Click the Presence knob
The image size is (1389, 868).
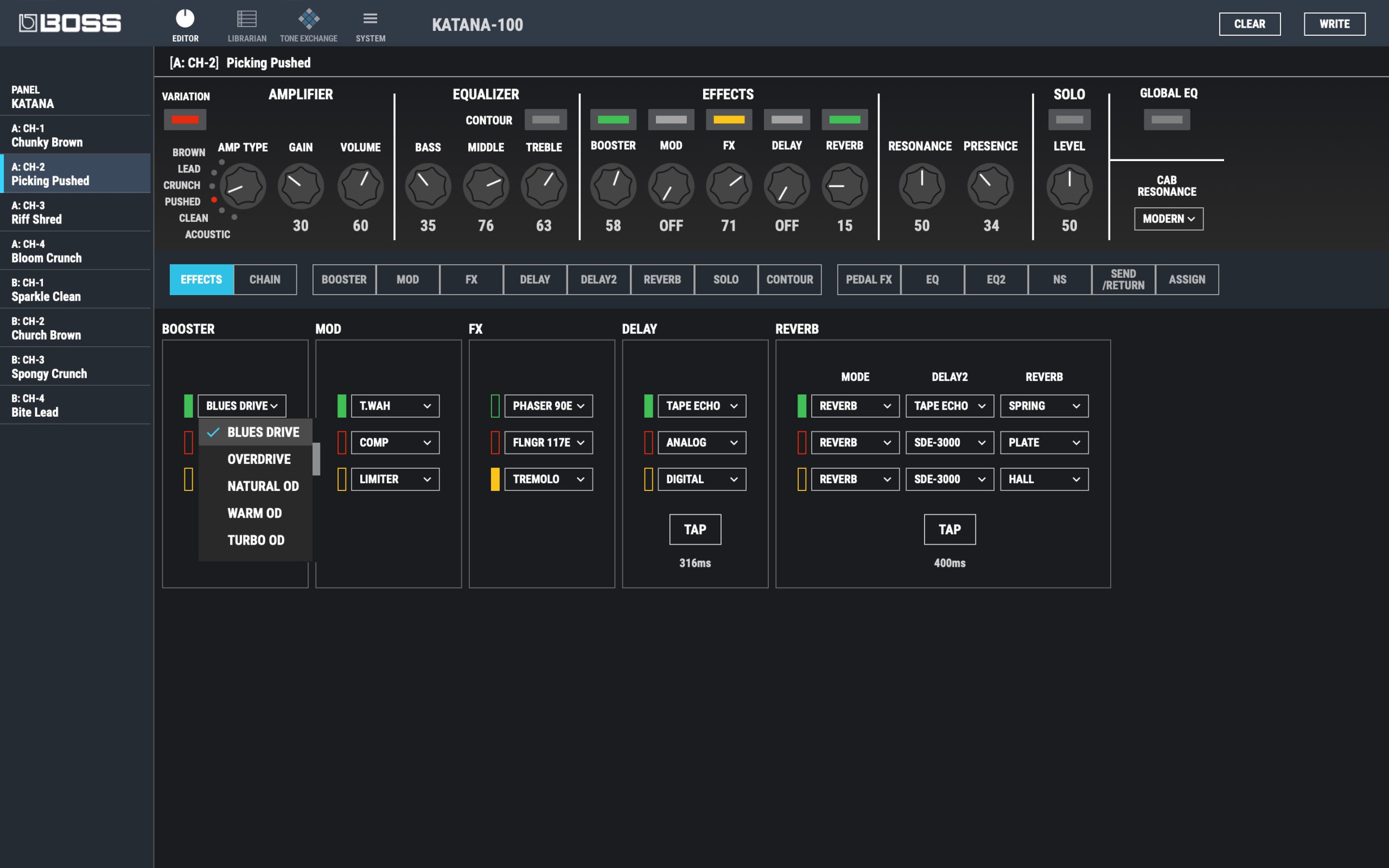pyautogui.click(x=991, y=186)
